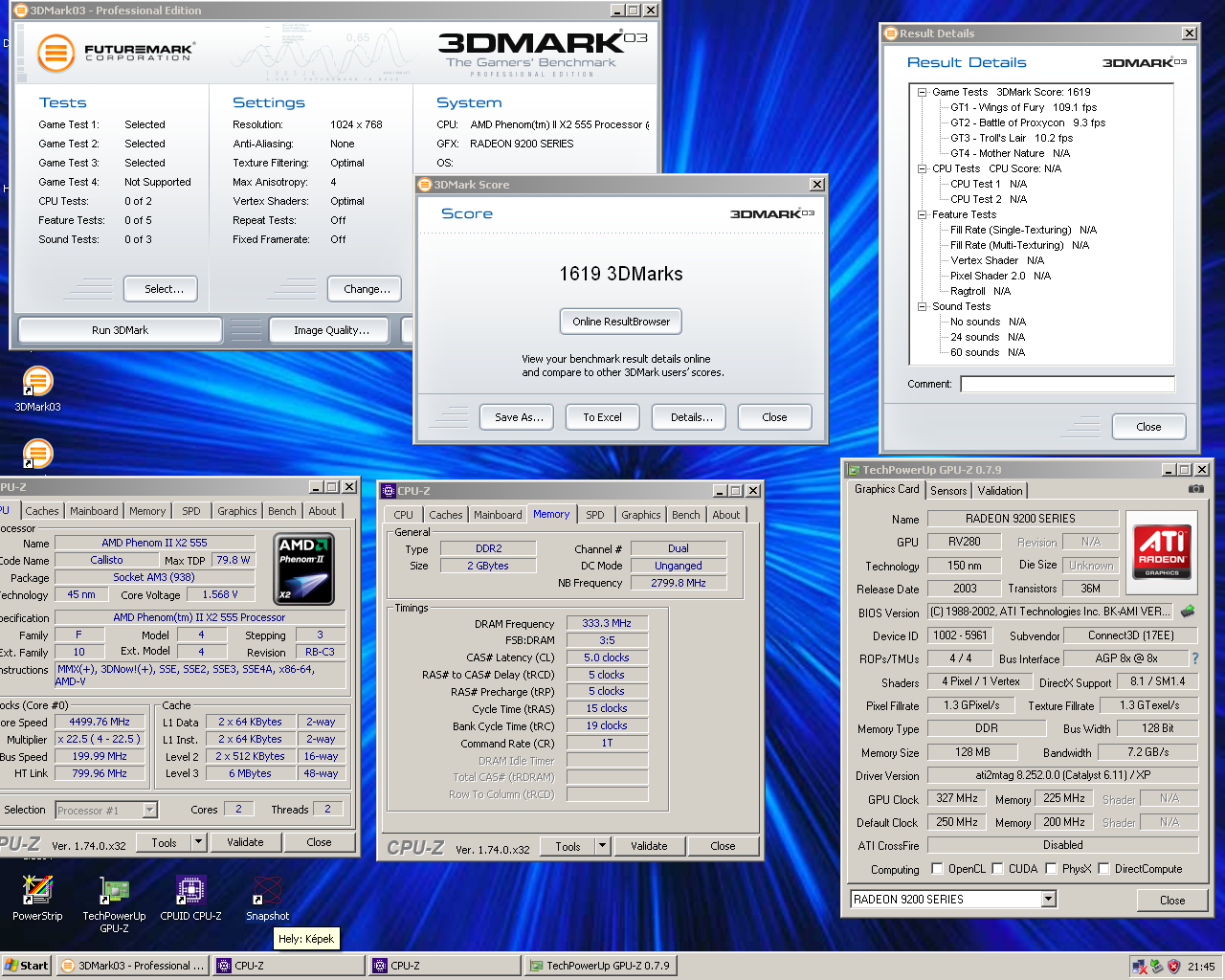Open the 3DMark03 desktop shortcut
The image size is (1225, 980).
click(37, 388)
